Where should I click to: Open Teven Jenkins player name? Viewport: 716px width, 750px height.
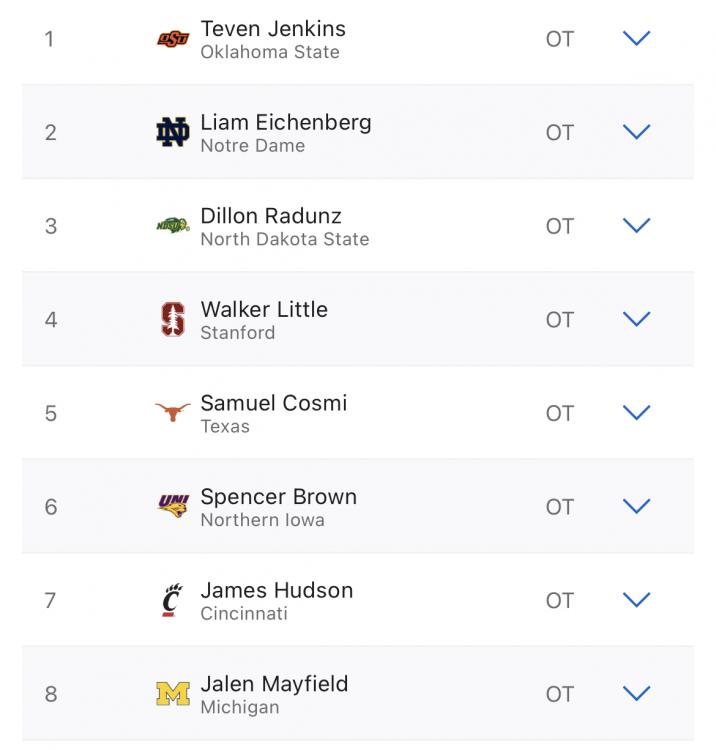pyautogui.click(x=273, y=29)
